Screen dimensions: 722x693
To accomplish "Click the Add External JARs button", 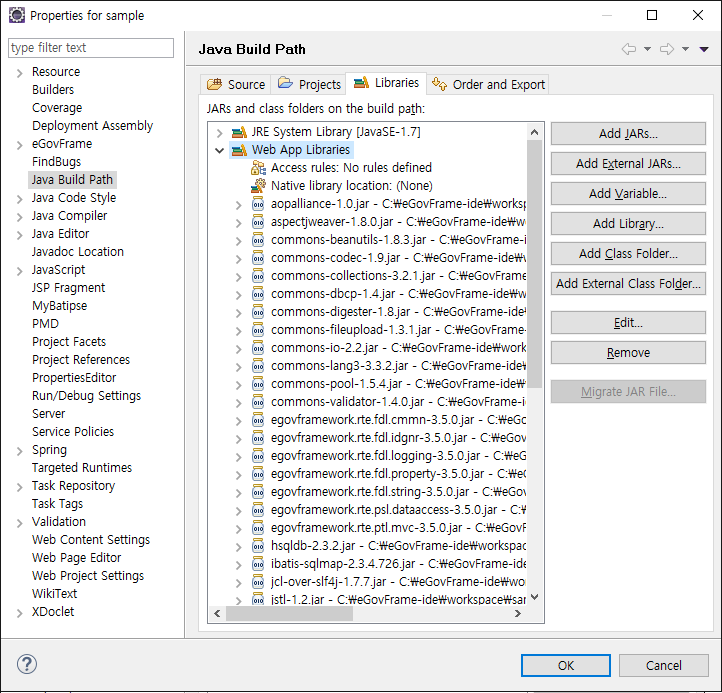I will (628, 163).
